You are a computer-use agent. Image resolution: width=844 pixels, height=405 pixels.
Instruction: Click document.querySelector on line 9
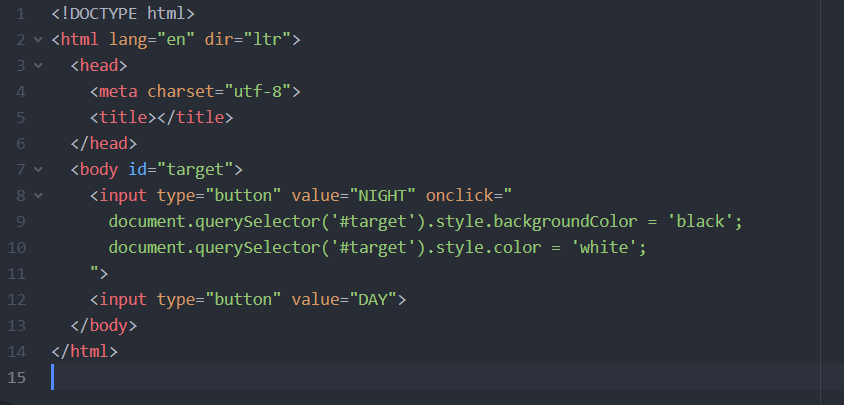click(x=214, y=221)
